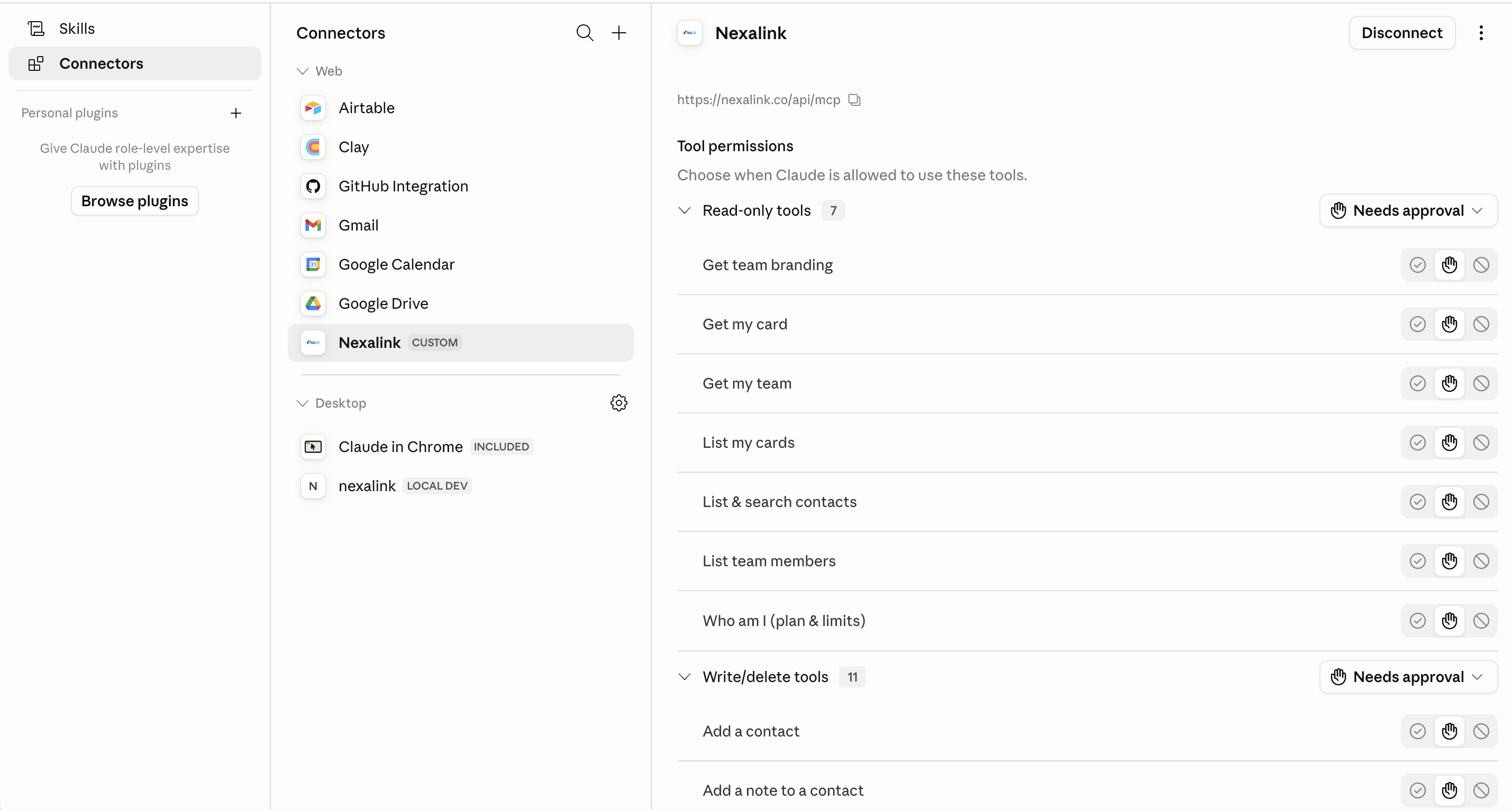1512x810 pixels.
Task: Collapse the Read-only tools group
Action: [x=685, y=210]
